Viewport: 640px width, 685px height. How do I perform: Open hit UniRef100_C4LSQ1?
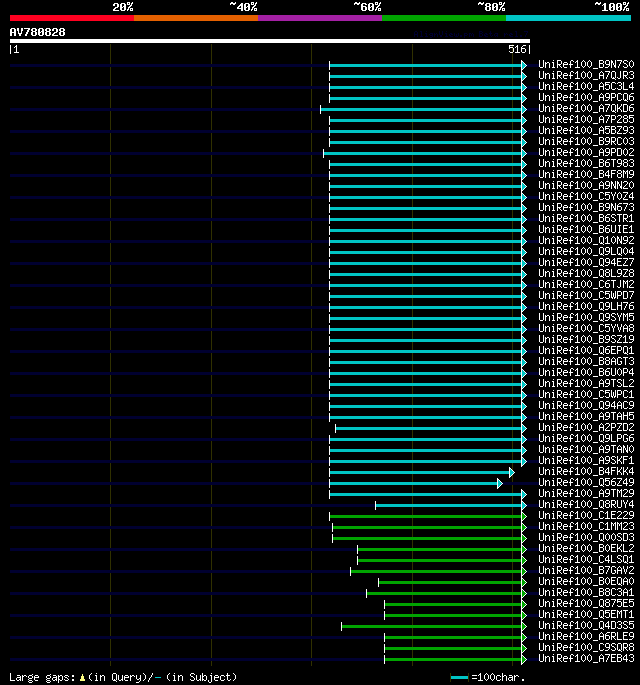click(586, 560)
